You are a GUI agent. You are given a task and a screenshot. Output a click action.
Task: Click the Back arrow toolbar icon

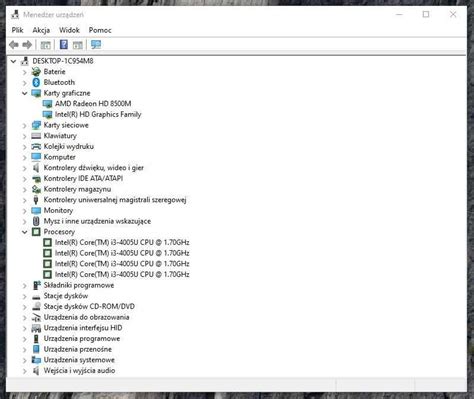click(x=14, y=44)
